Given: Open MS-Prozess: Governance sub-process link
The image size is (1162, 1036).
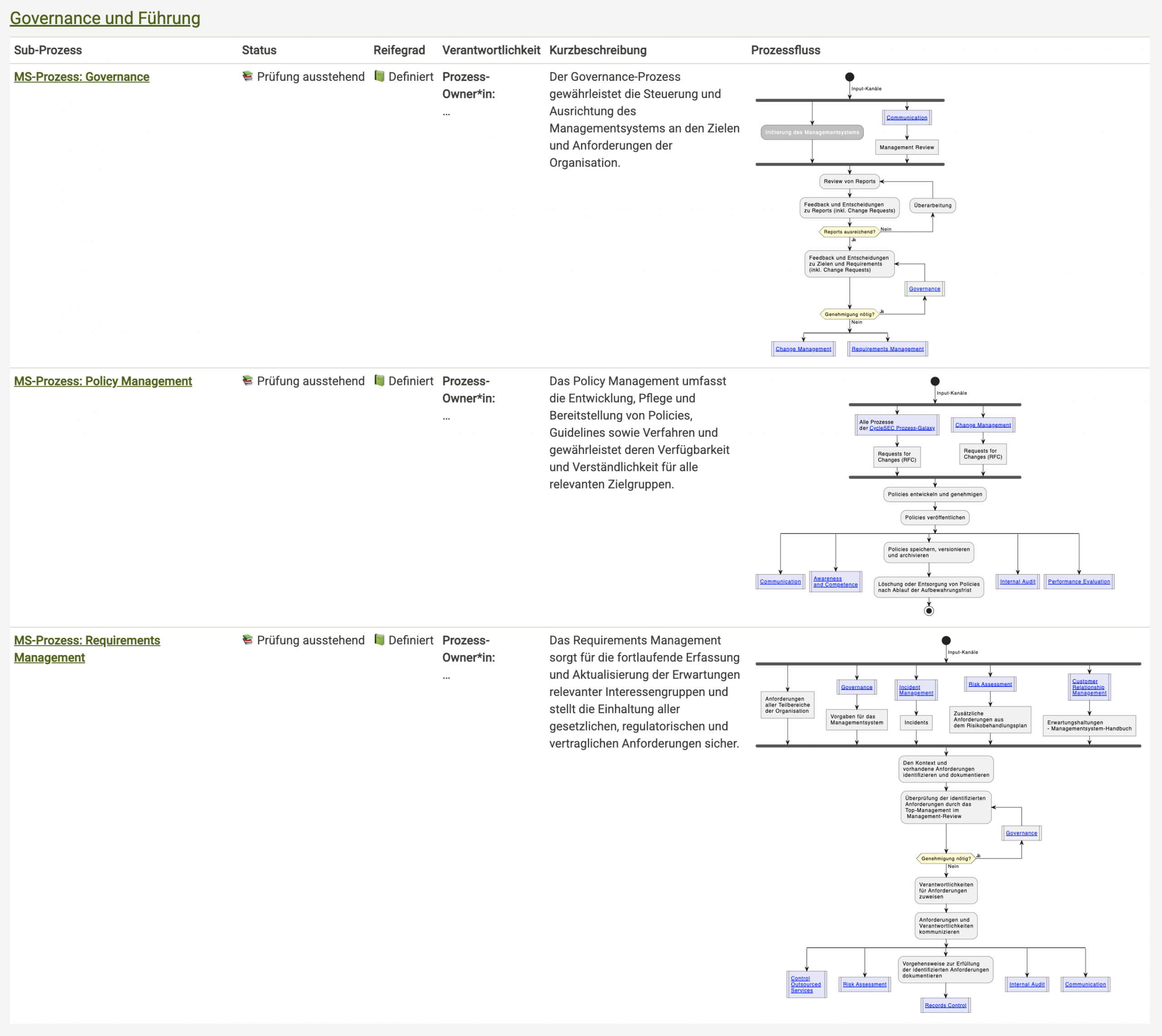Looking at the screenshot, I should (x=81, y=77).
